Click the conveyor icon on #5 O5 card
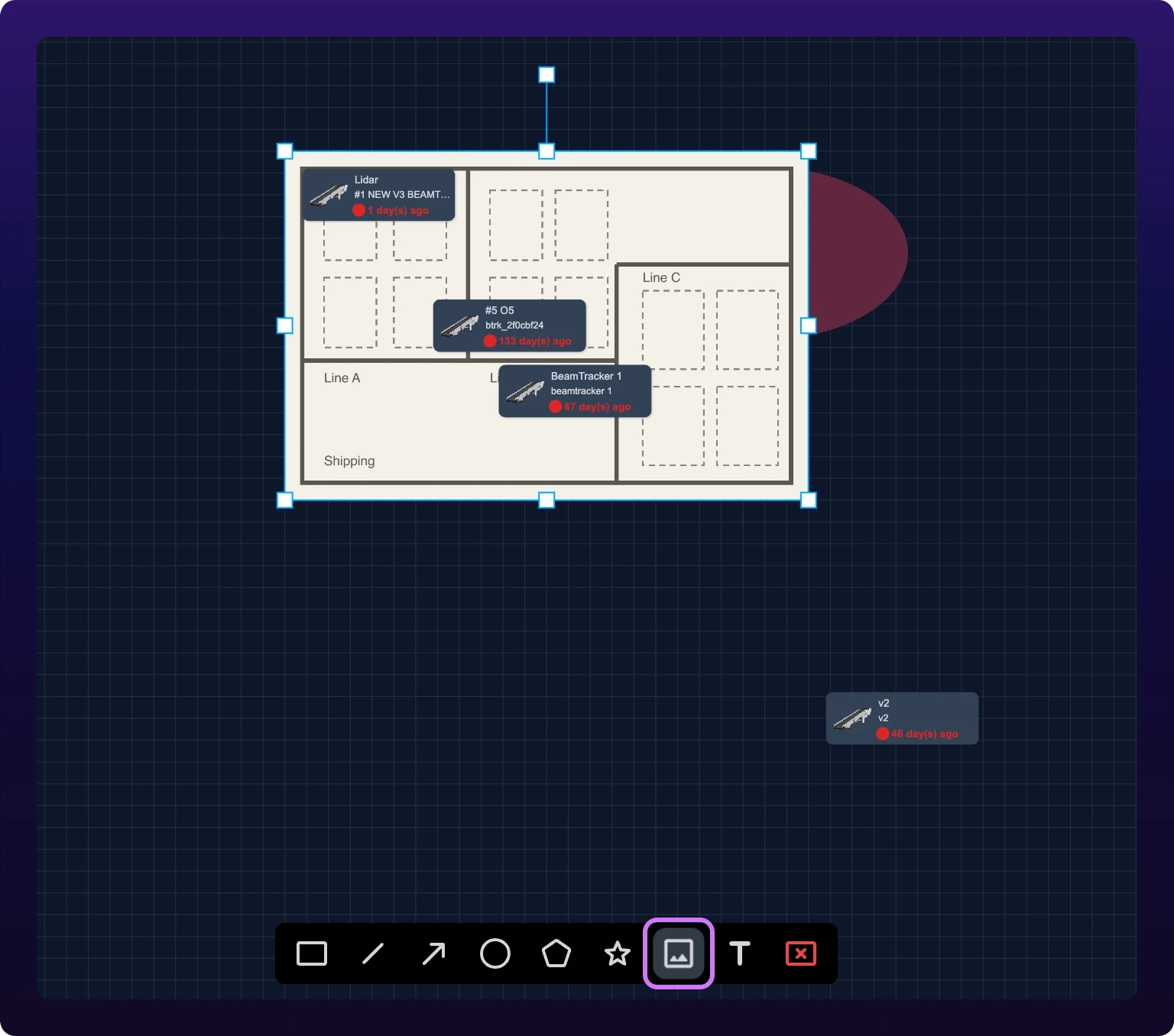The image size is (1174, 1036). coord(459,325)
